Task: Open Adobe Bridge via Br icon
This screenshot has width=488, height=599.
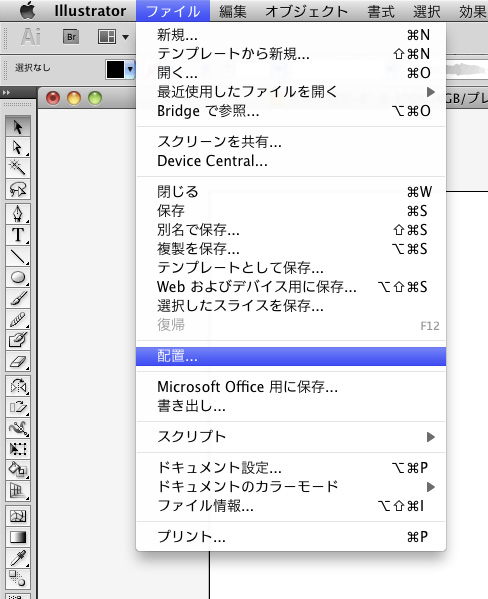Action: [71, 37]
